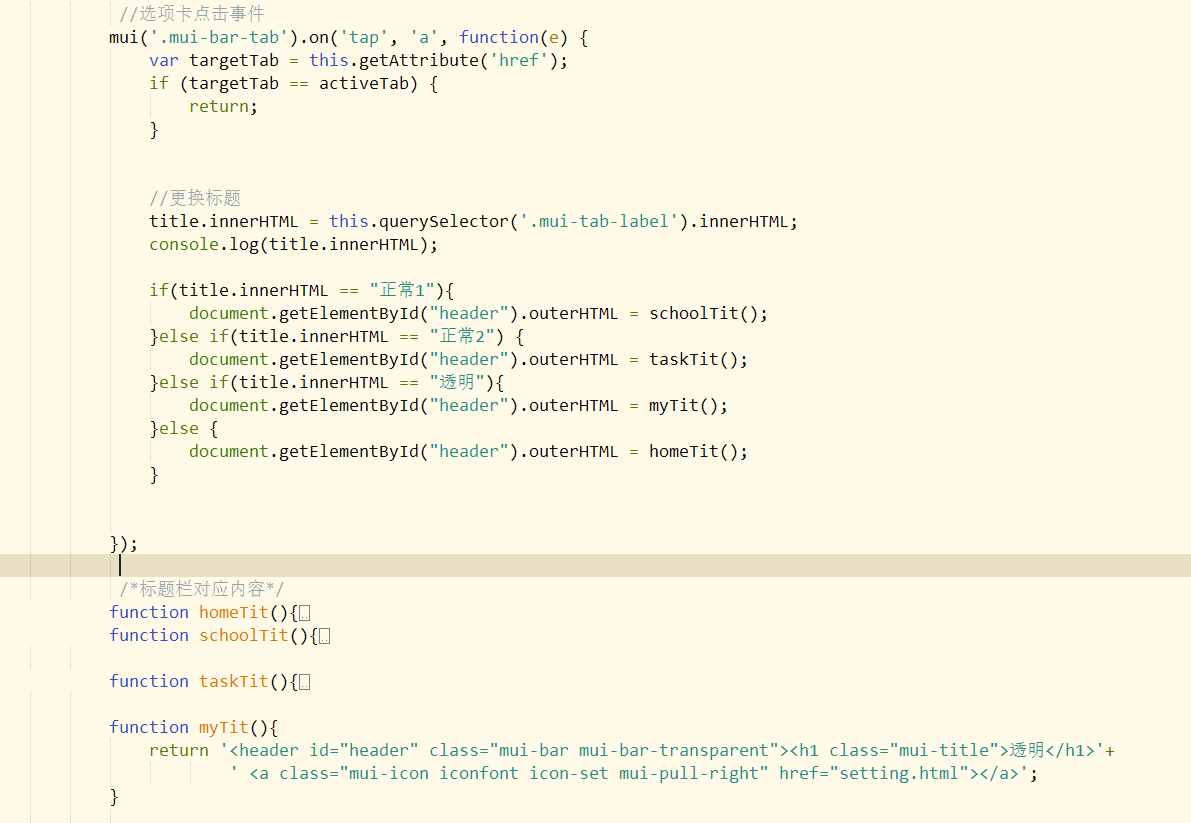
Task: Click the 'tap' event string
Action: [x=364, y=37]
